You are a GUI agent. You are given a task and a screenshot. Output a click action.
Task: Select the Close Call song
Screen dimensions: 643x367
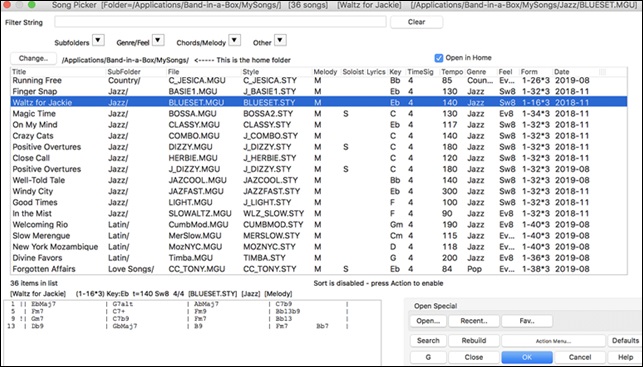click(x=319, y=158)
